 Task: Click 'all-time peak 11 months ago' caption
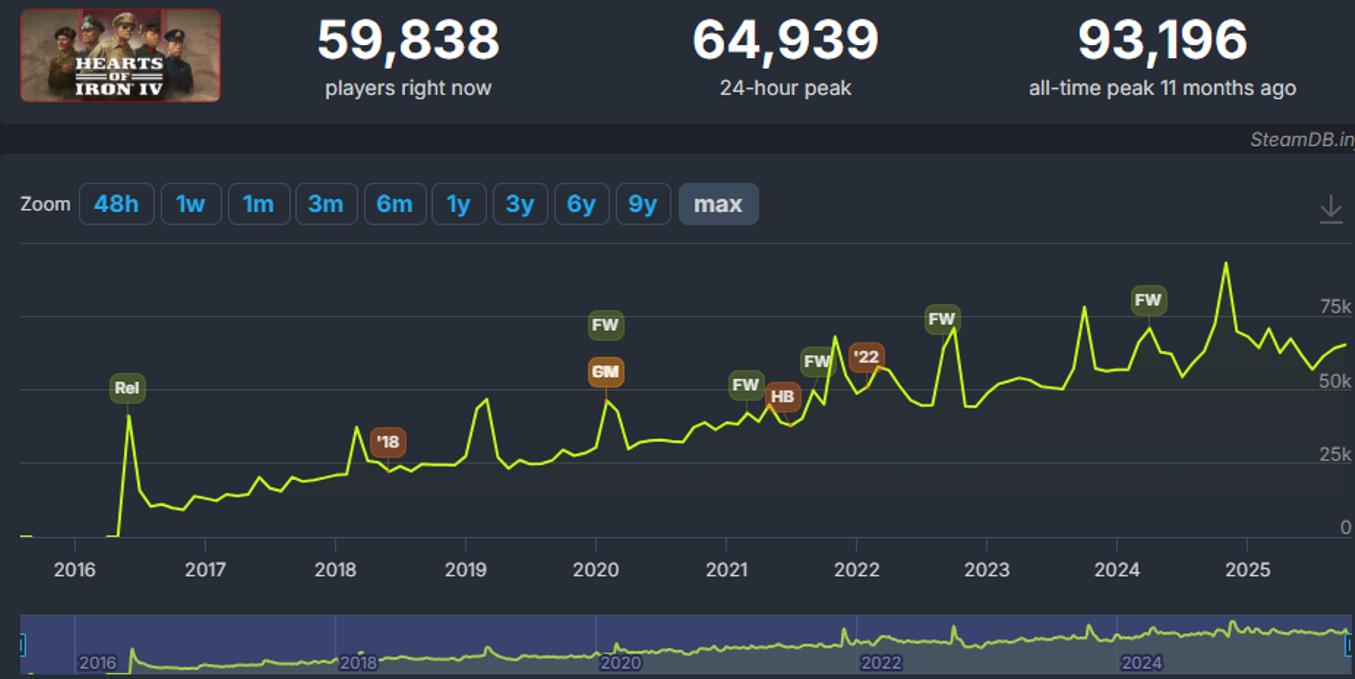[1163, 88]
